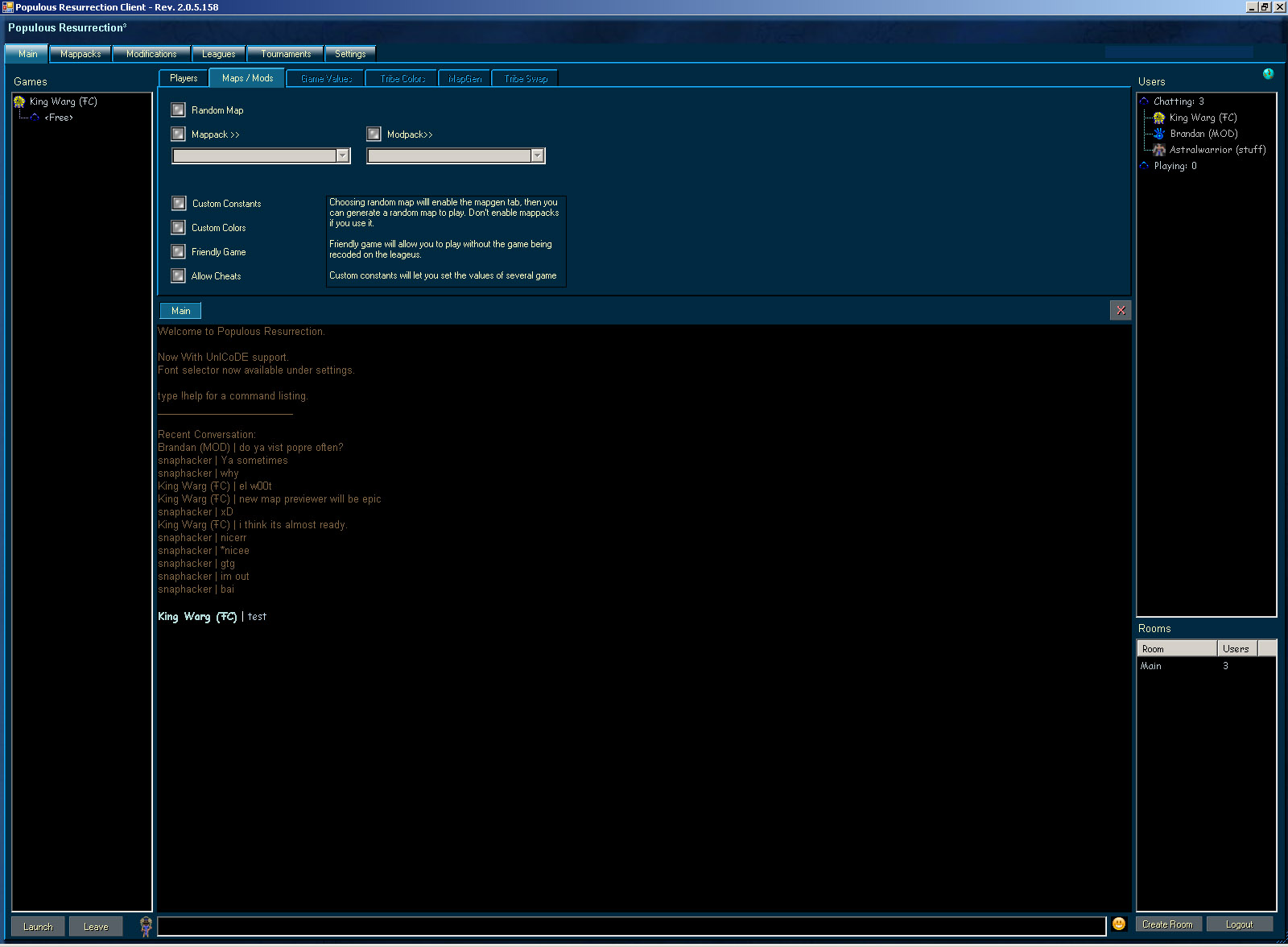The image size is (1288, 947).
Task: Click 'Brandan (MOD) | do ya vist popre often?'
Action: tap(250, 448)
